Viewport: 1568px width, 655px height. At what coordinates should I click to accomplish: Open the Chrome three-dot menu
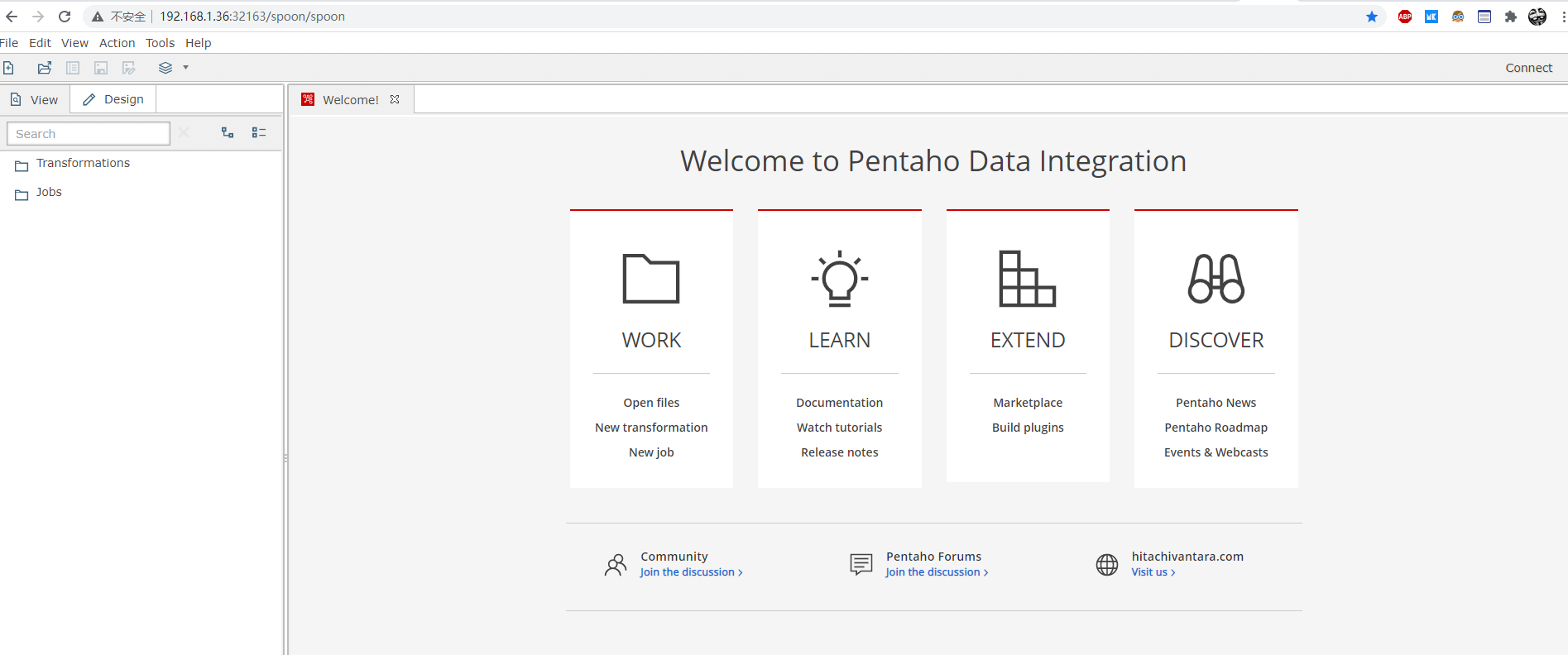coord(1562,17)
